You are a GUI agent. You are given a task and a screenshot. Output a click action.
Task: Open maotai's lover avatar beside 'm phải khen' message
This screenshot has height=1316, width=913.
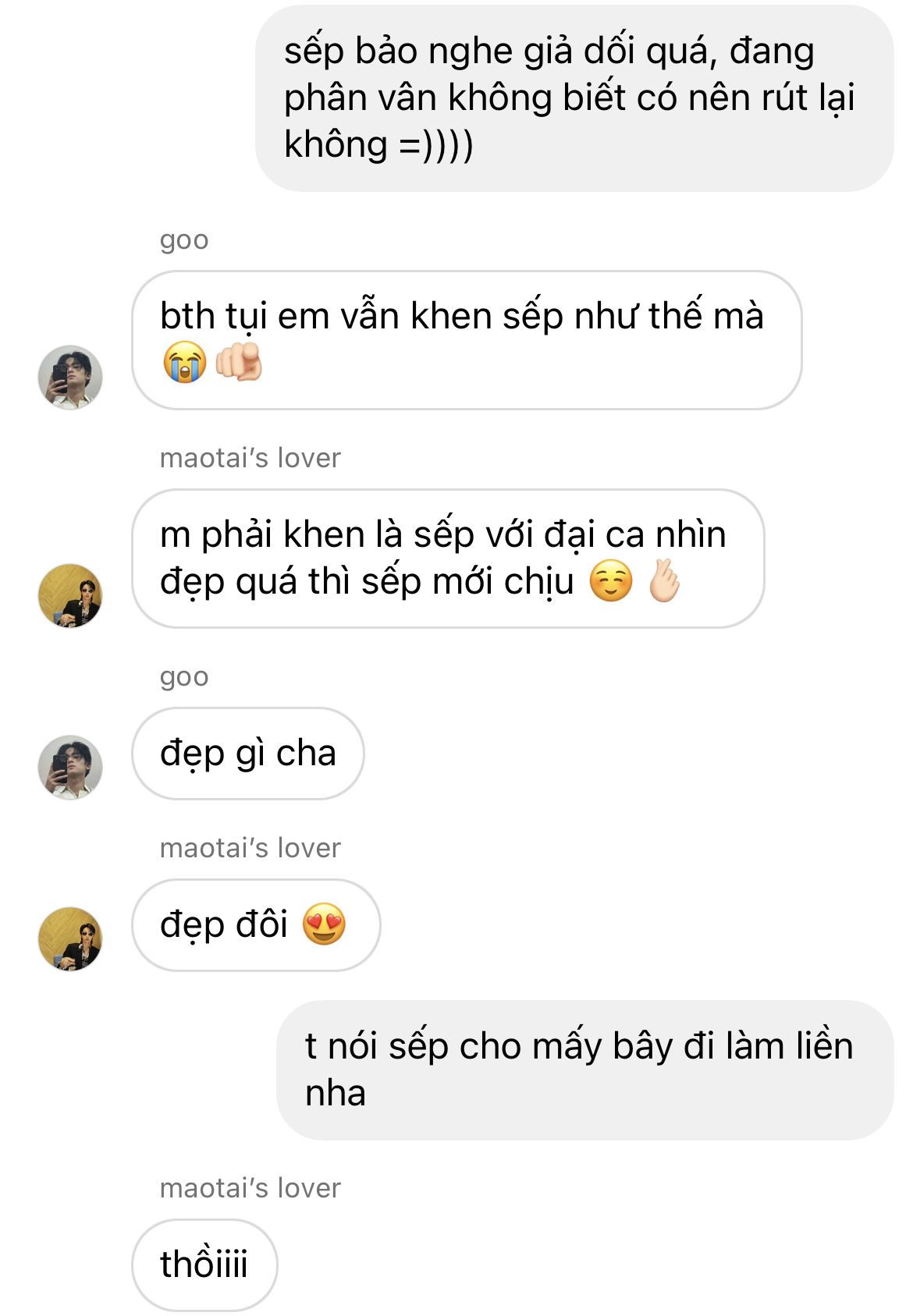pos(70,596)
